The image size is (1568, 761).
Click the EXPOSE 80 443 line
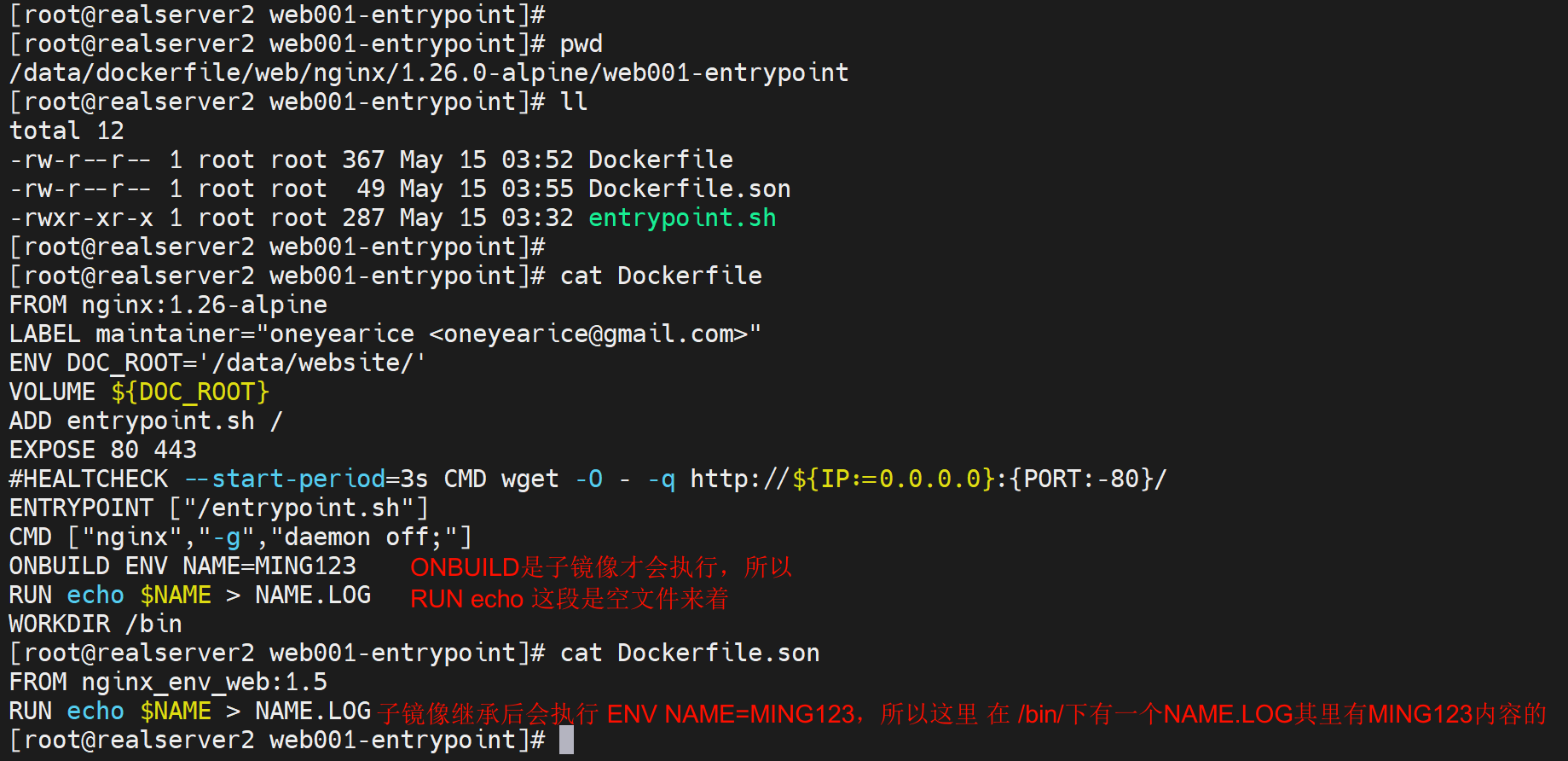[103, 450]
